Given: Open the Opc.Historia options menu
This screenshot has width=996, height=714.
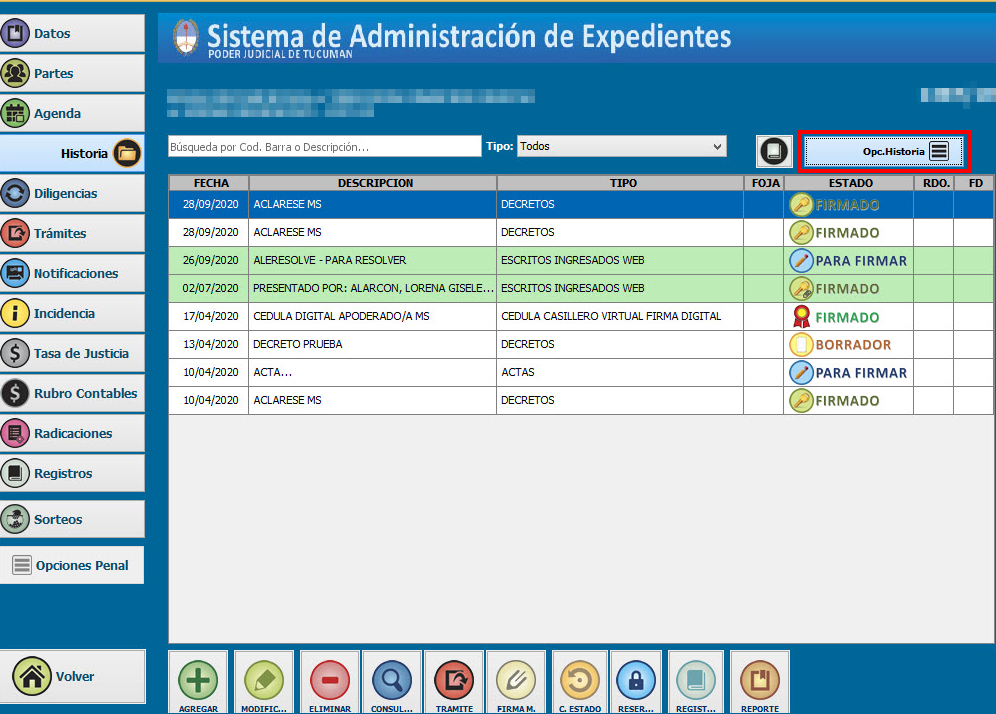Looking at the screenshot, I should tap(884, 151).
